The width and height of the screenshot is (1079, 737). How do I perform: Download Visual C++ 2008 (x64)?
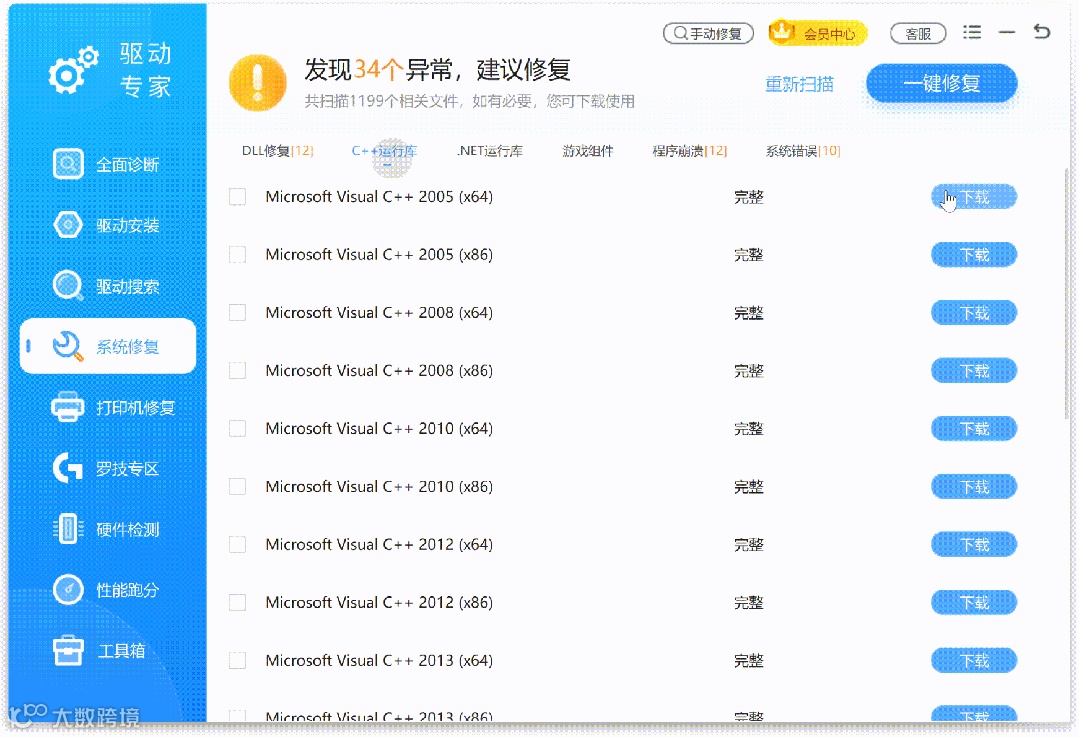[974, 313]
